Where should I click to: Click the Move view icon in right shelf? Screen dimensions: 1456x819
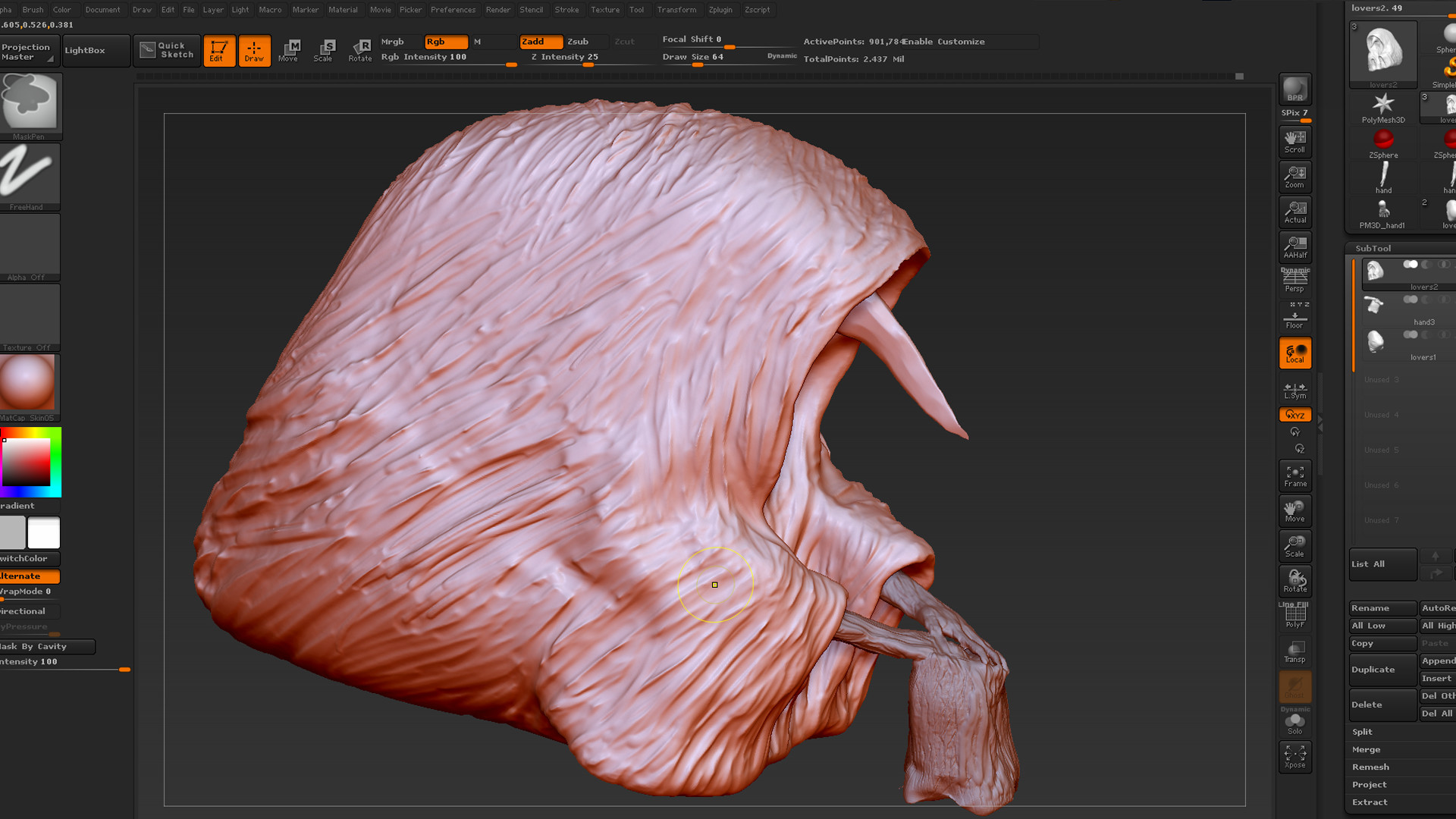1294,510
